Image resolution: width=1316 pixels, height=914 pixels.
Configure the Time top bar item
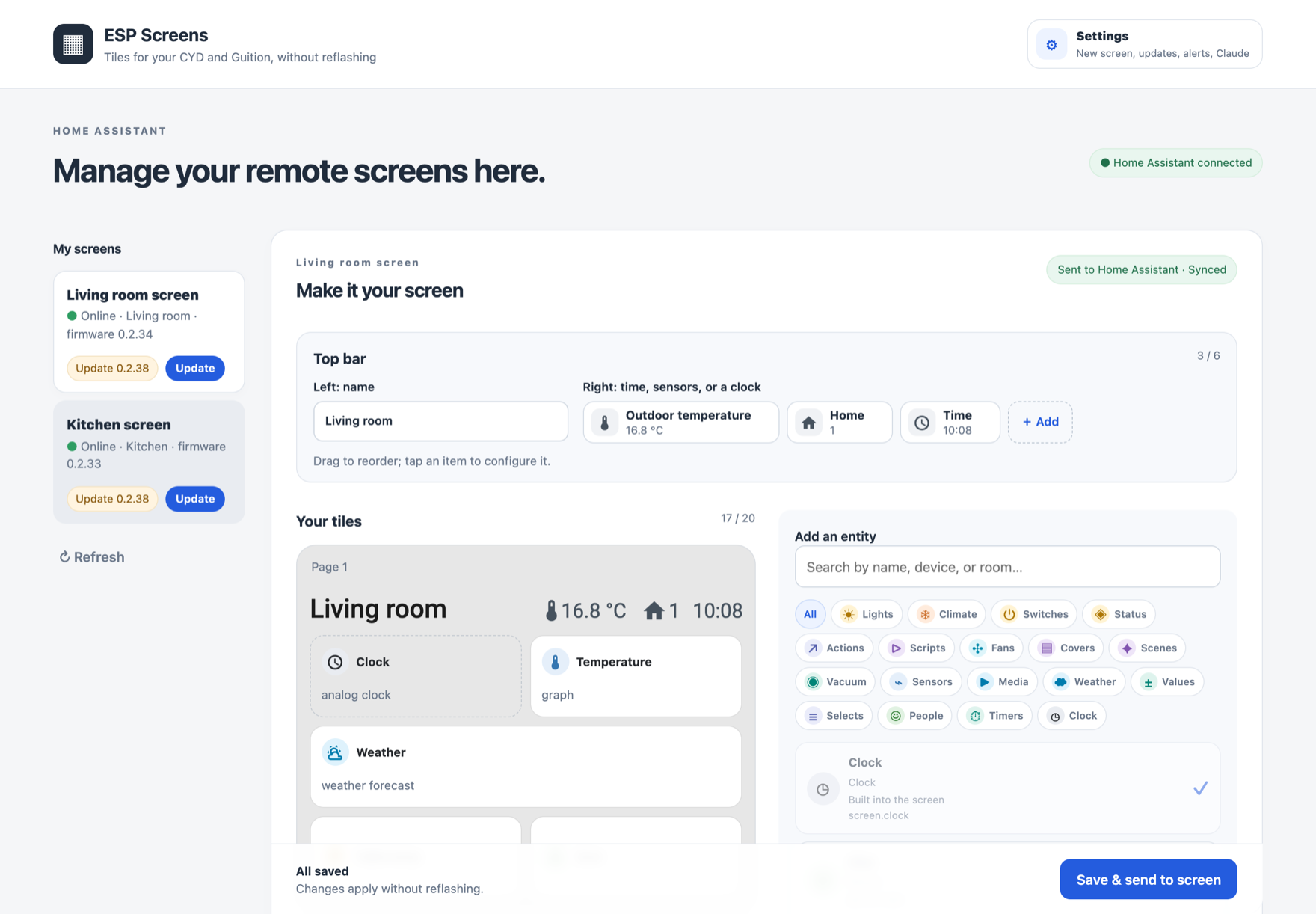950,423
